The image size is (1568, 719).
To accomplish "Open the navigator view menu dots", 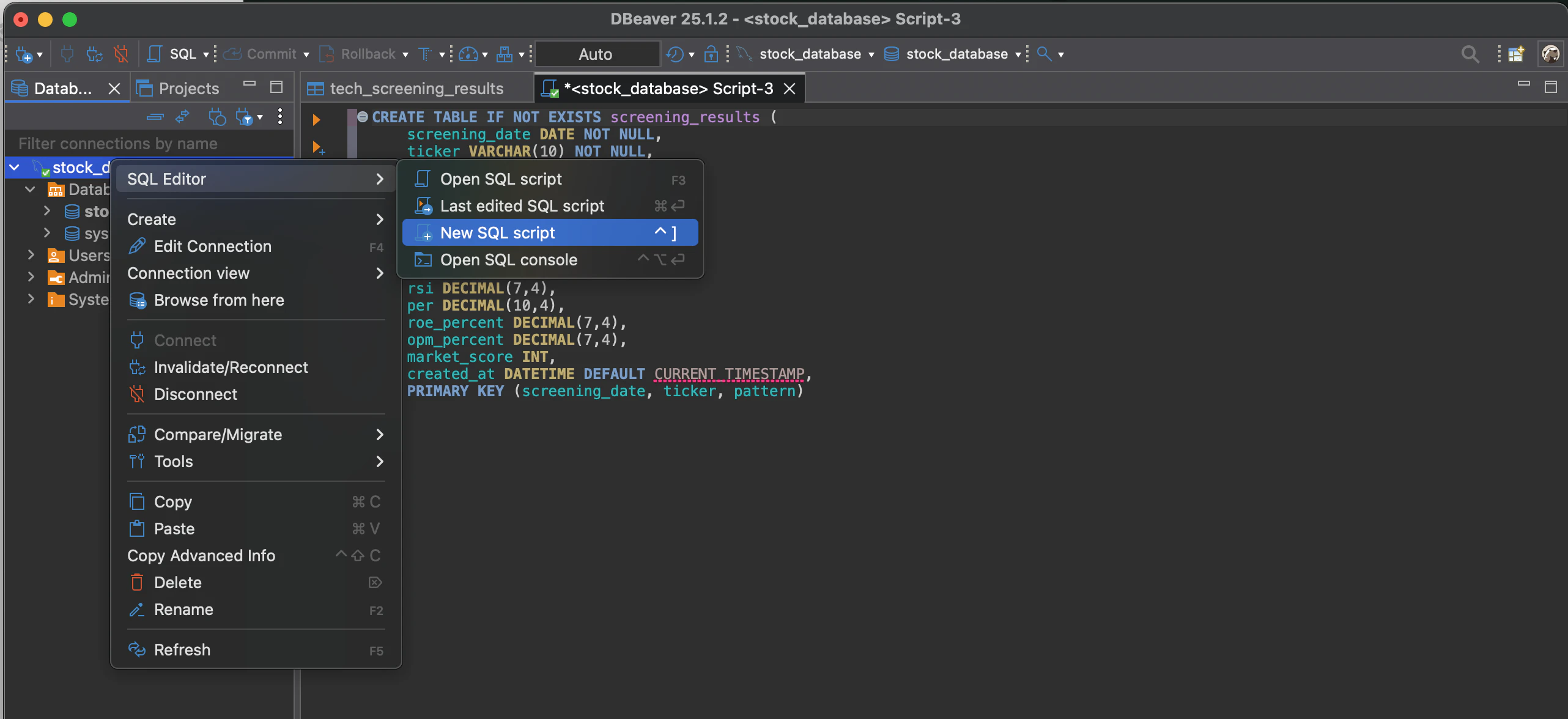I will point(280,117).
